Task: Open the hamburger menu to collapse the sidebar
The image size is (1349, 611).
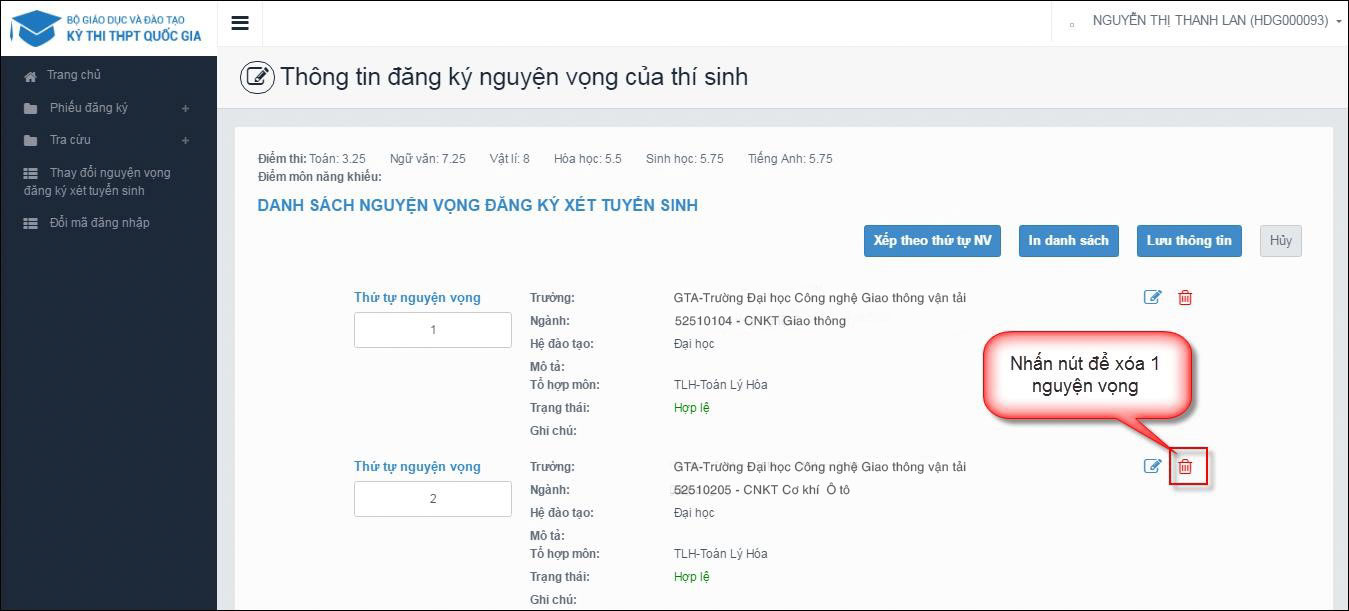Action: 239,22
